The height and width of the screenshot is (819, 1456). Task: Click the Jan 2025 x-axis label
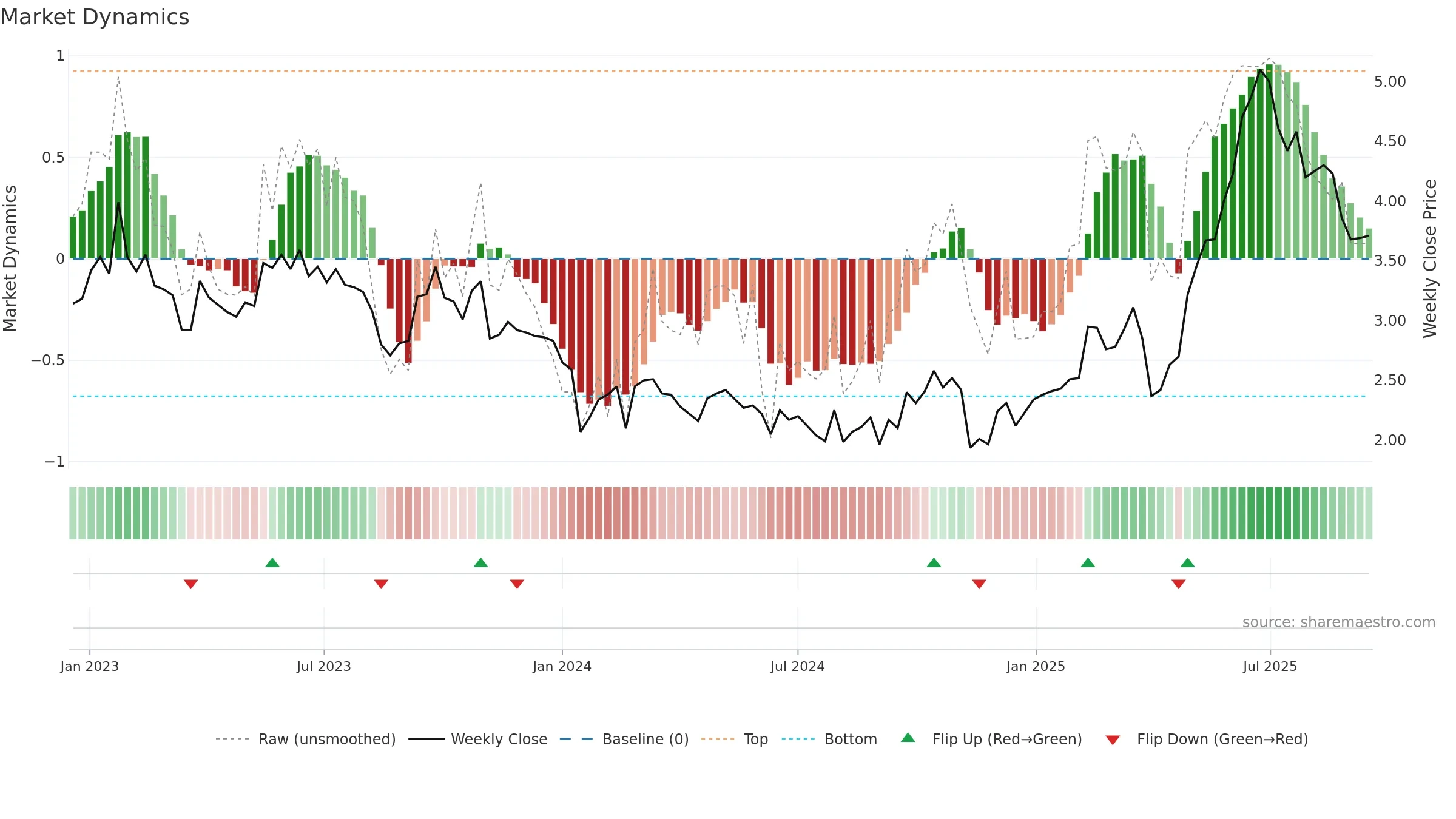(x=1036, y=666)
